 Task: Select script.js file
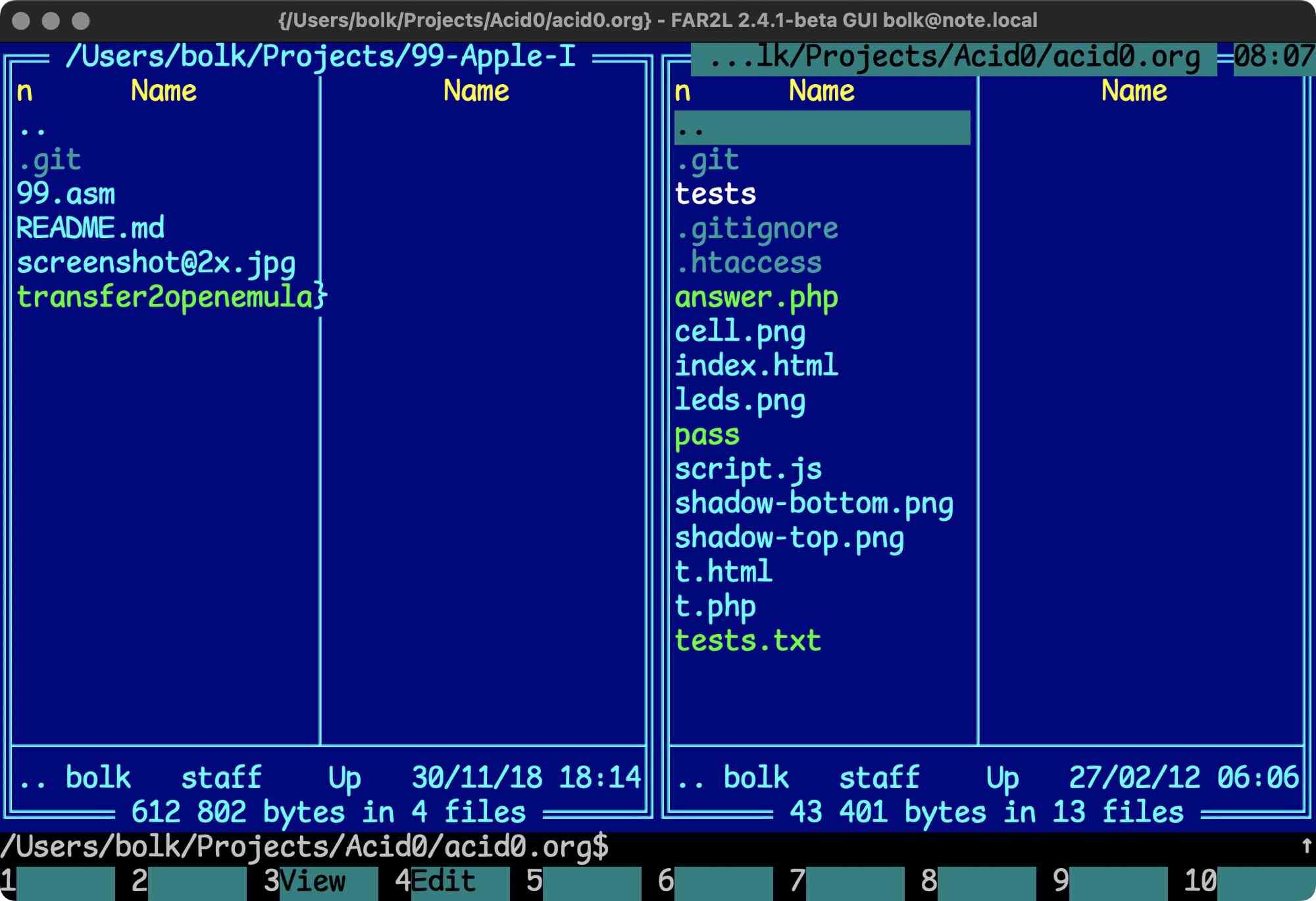click(x=748, y=469)
